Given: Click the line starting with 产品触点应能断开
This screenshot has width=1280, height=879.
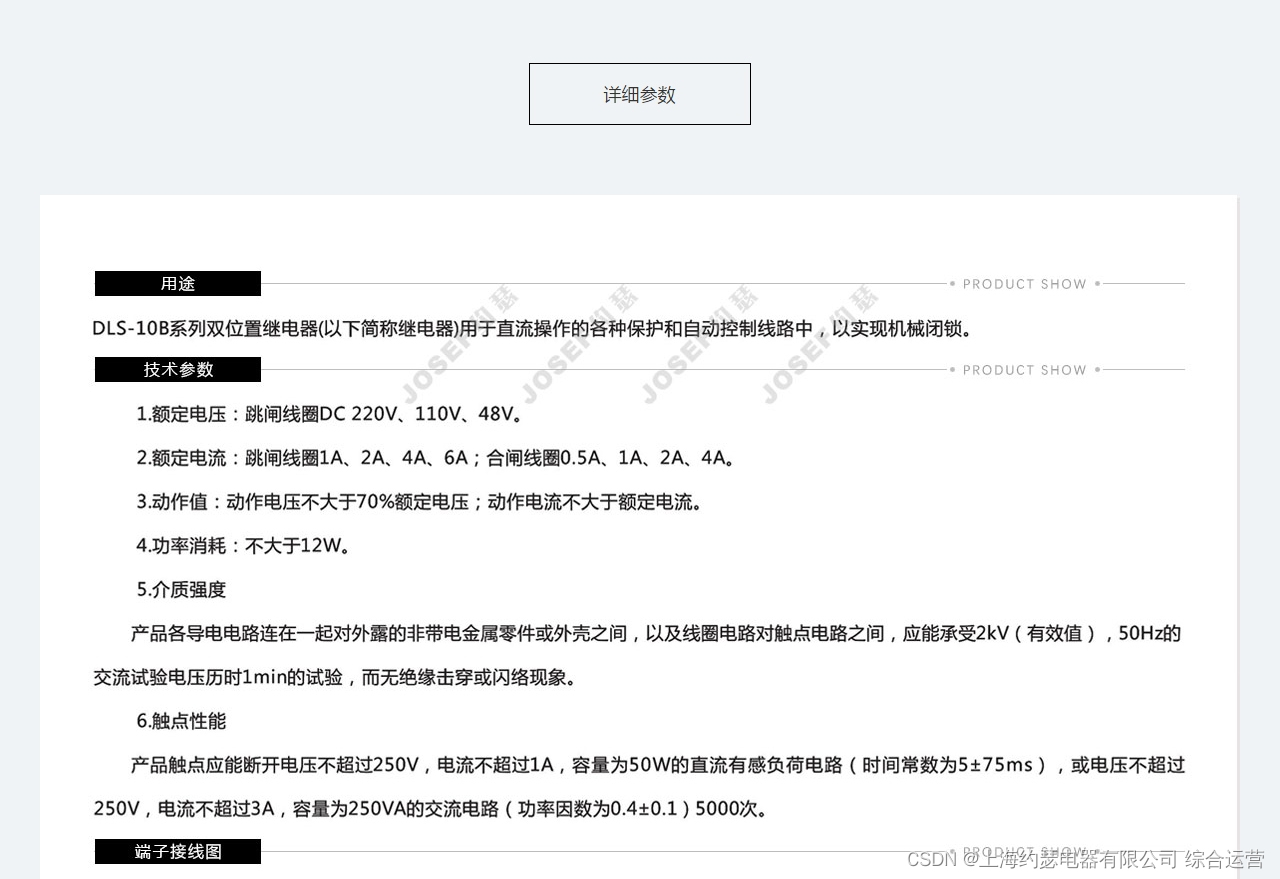Looking at the screenshot, I should click(x=657, y=765).
